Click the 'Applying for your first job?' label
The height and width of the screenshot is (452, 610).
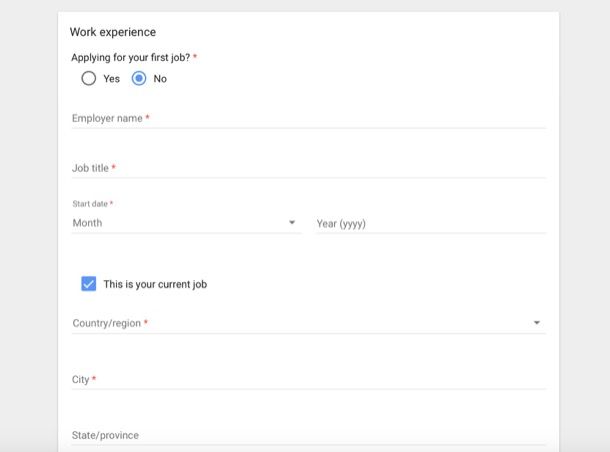click(x=131, y=58)
